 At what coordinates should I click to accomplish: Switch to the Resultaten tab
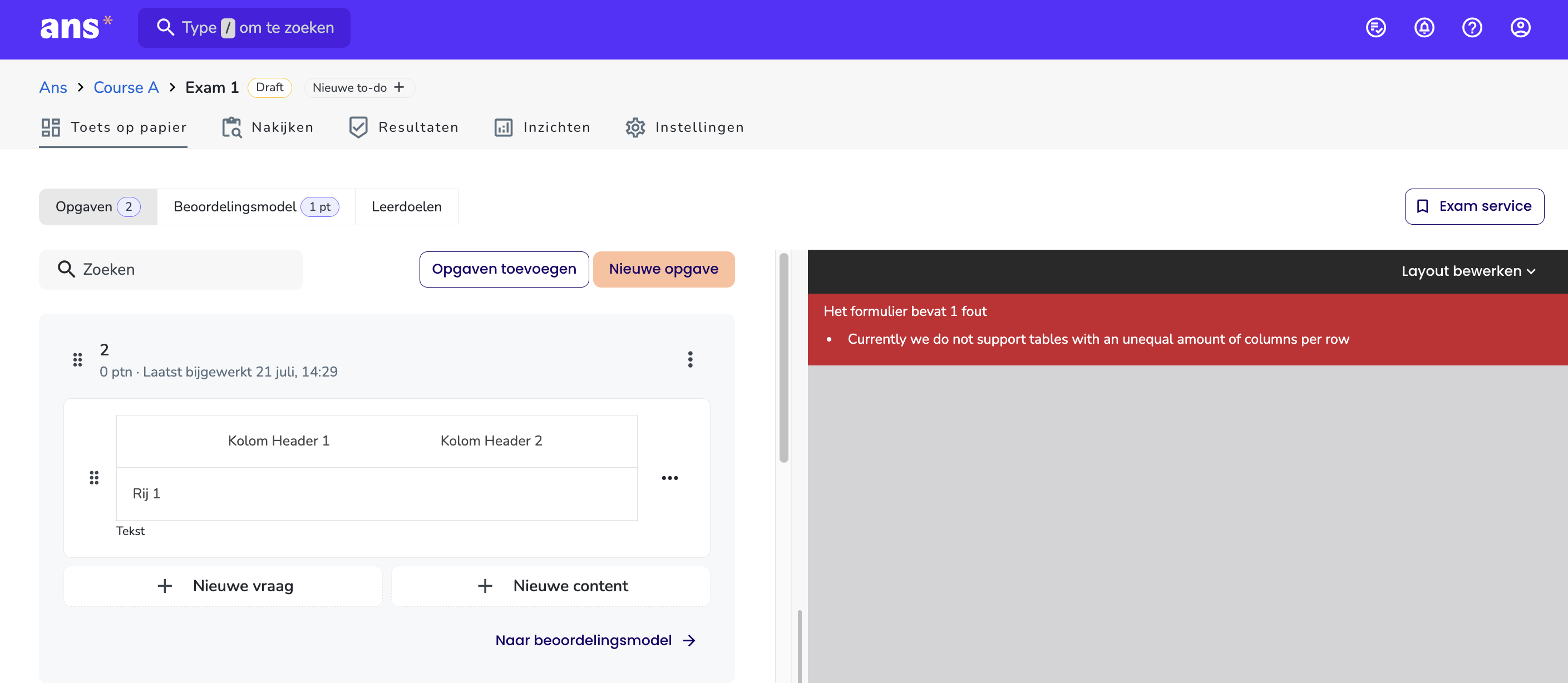click(404, 127)
